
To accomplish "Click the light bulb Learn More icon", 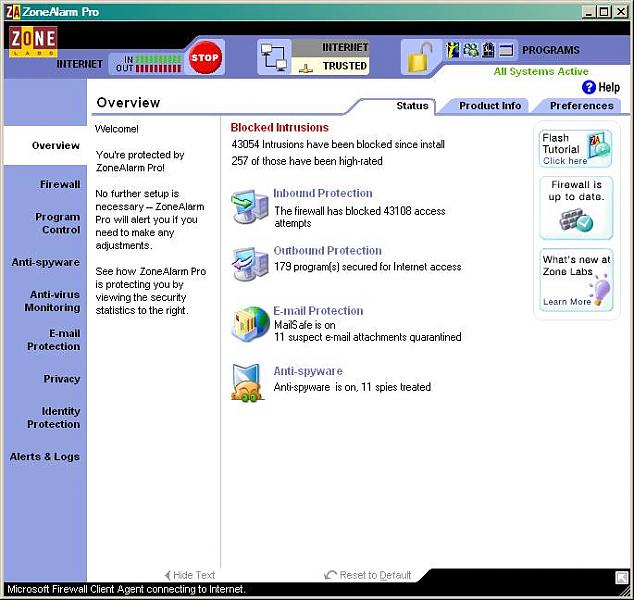I will click(x=599, y=289).
